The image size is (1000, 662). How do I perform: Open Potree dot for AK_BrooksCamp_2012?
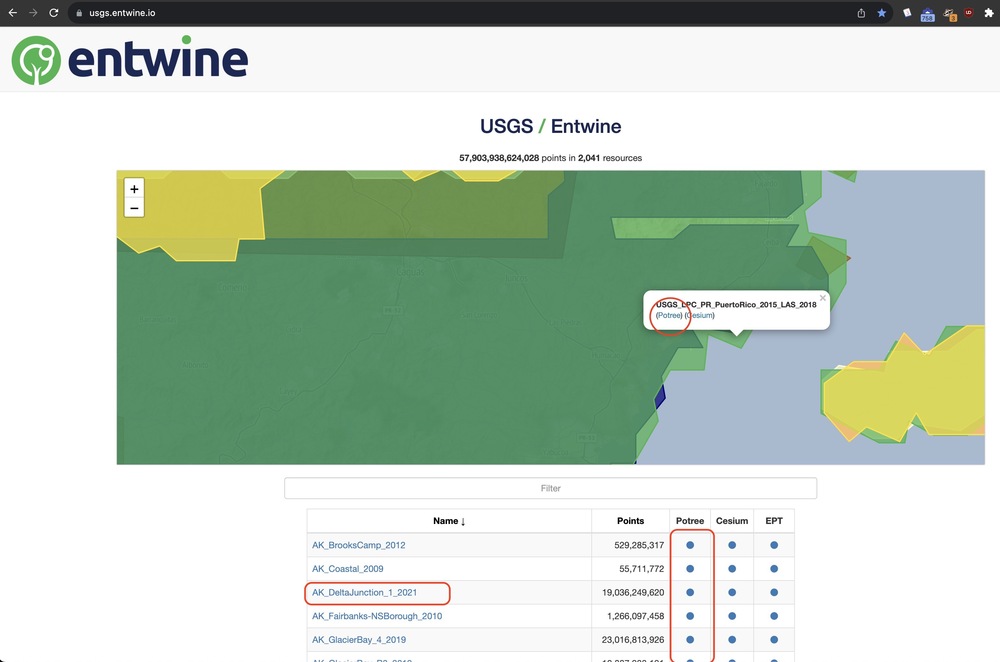[x=690, y=545]
